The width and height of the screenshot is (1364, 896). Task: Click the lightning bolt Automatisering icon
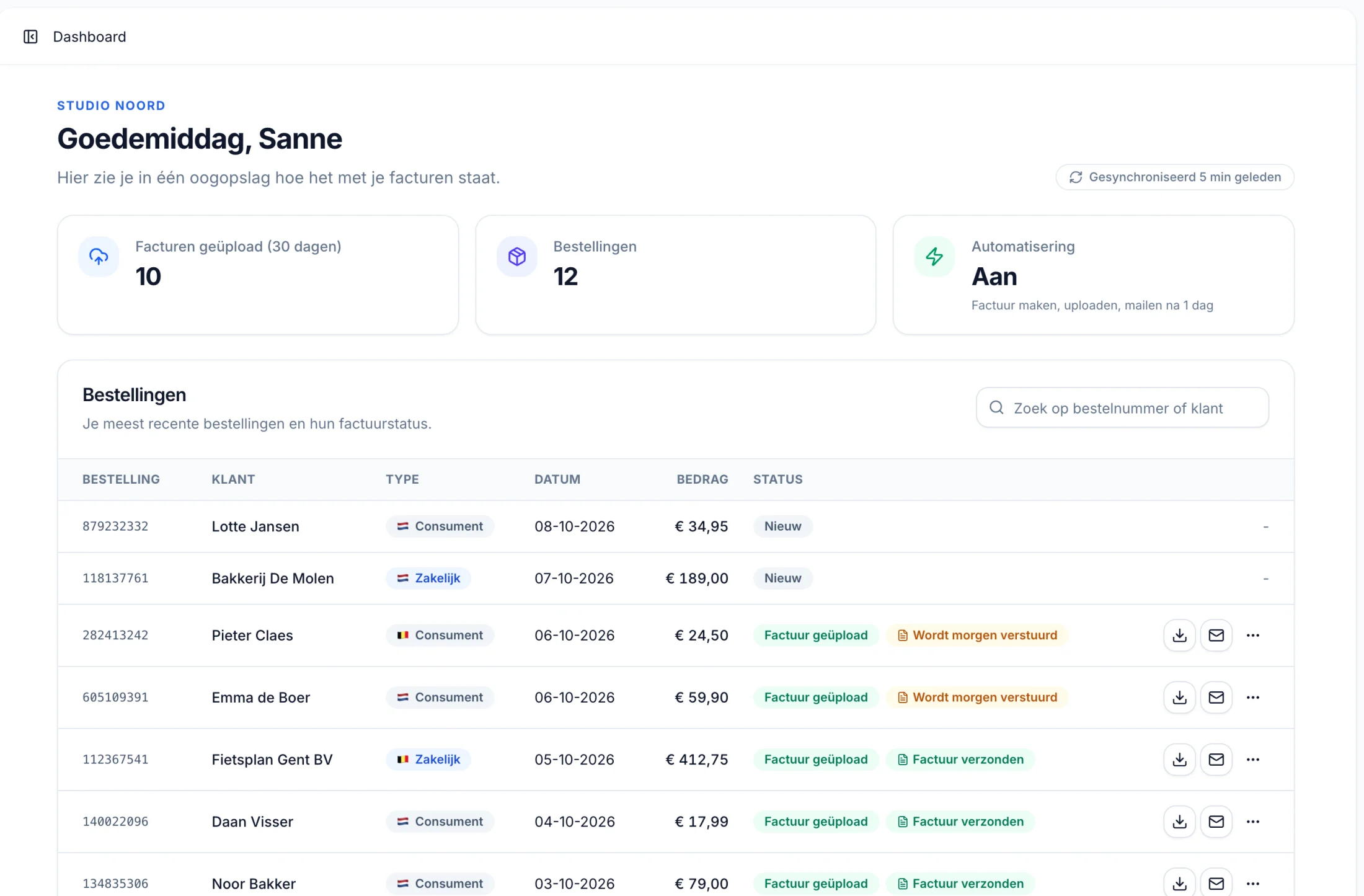(934, 256)
